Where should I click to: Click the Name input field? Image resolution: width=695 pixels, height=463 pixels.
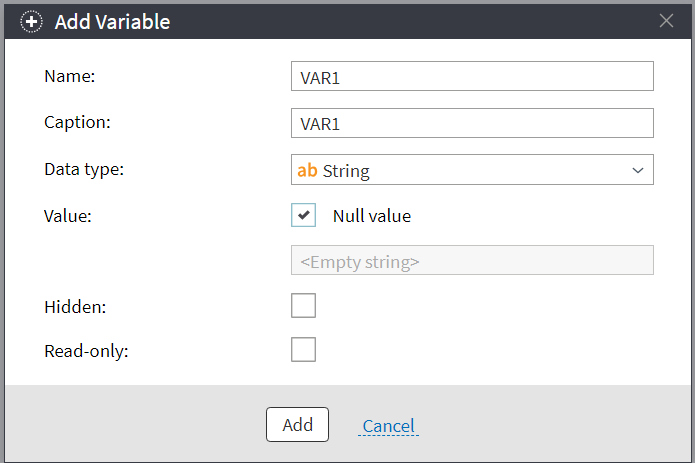(472, 76)
